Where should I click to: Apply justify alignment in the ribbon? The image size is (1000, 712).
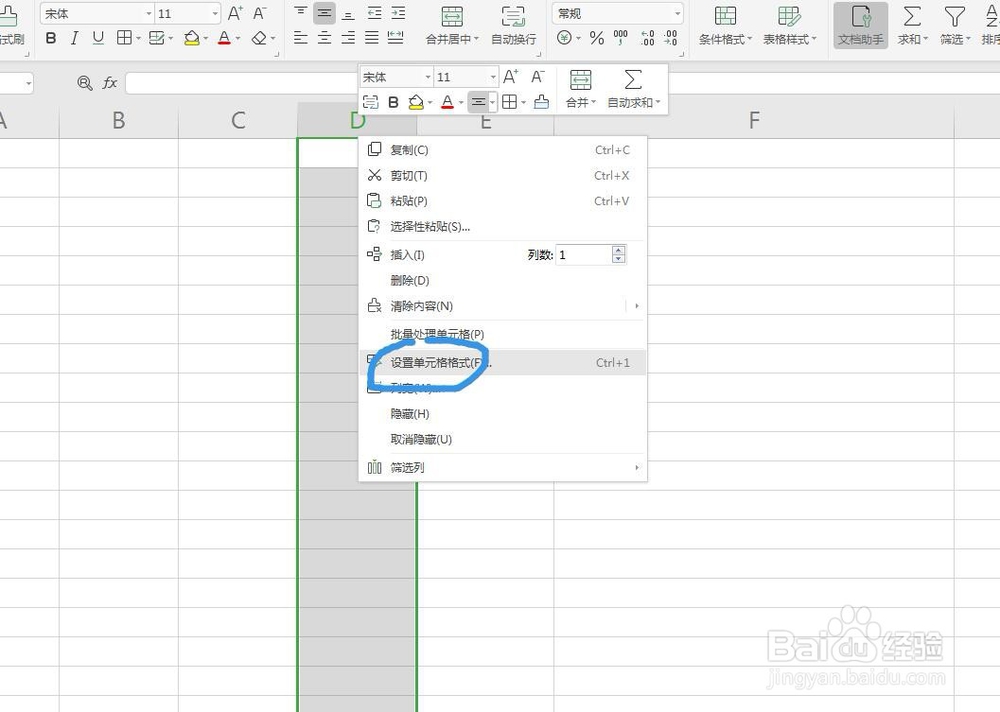coord(372,38)
